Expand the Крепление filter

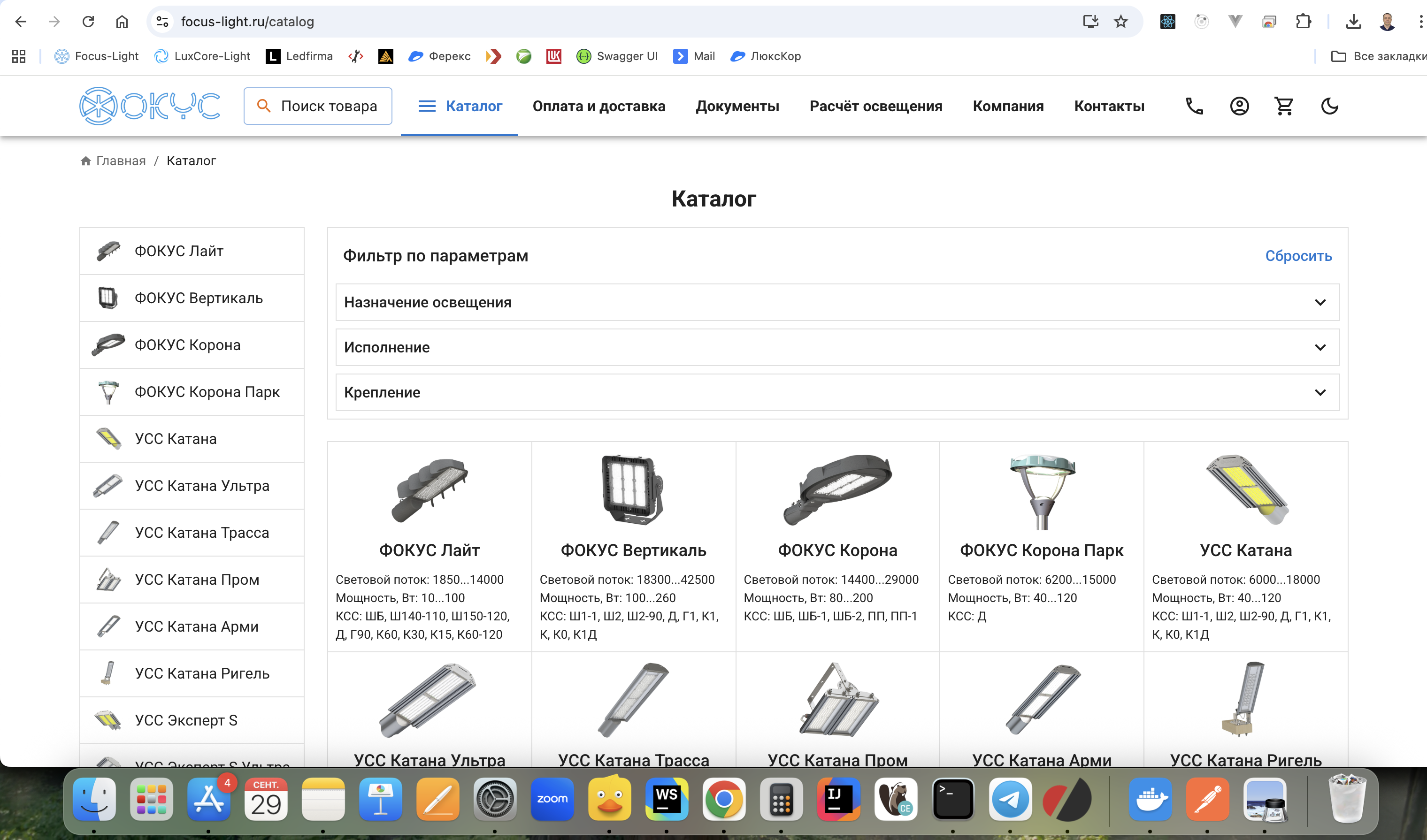pyautogui.click(x=837, y=392)
